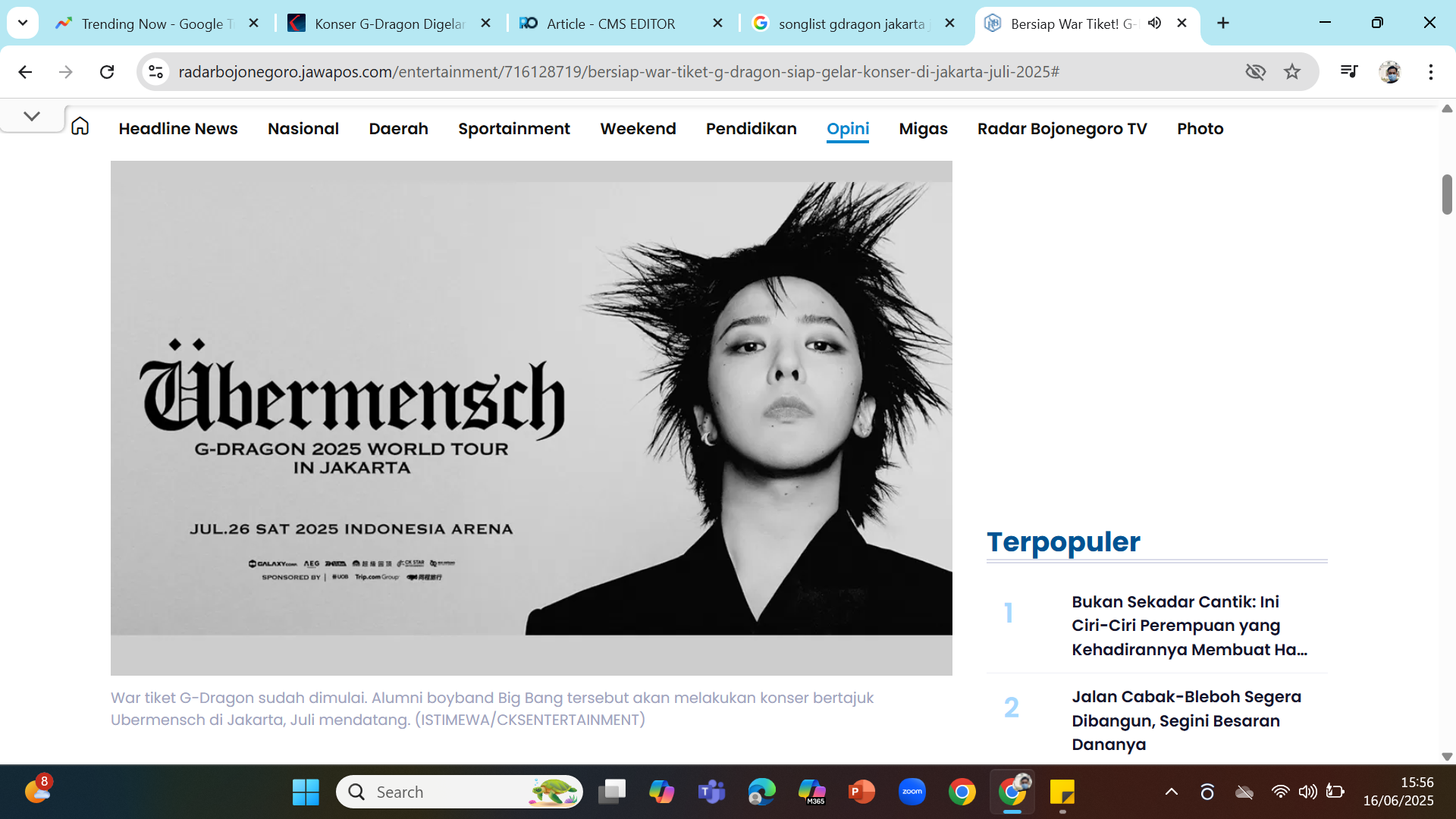Viewport: 1456px width, 819px height.
Task: Mute the Bersiap War Tiket tab audio
Action: [x=1154, y=24]
